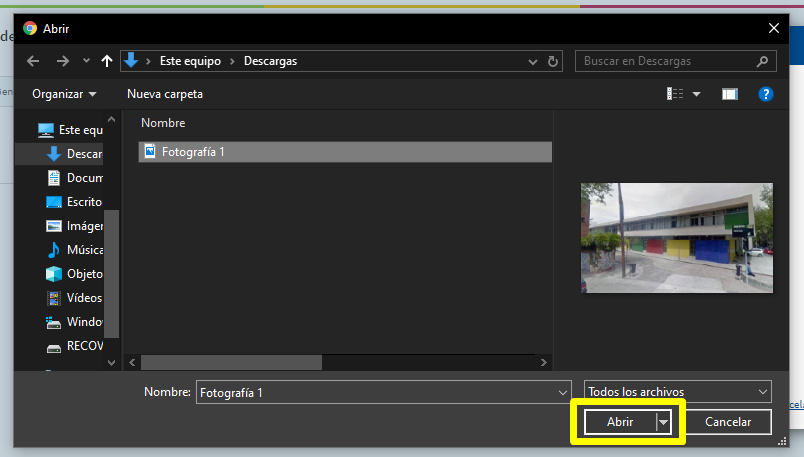804x457 pixels.
Task: Expand the Abrir button split arrow
Action: coord(662,422)
